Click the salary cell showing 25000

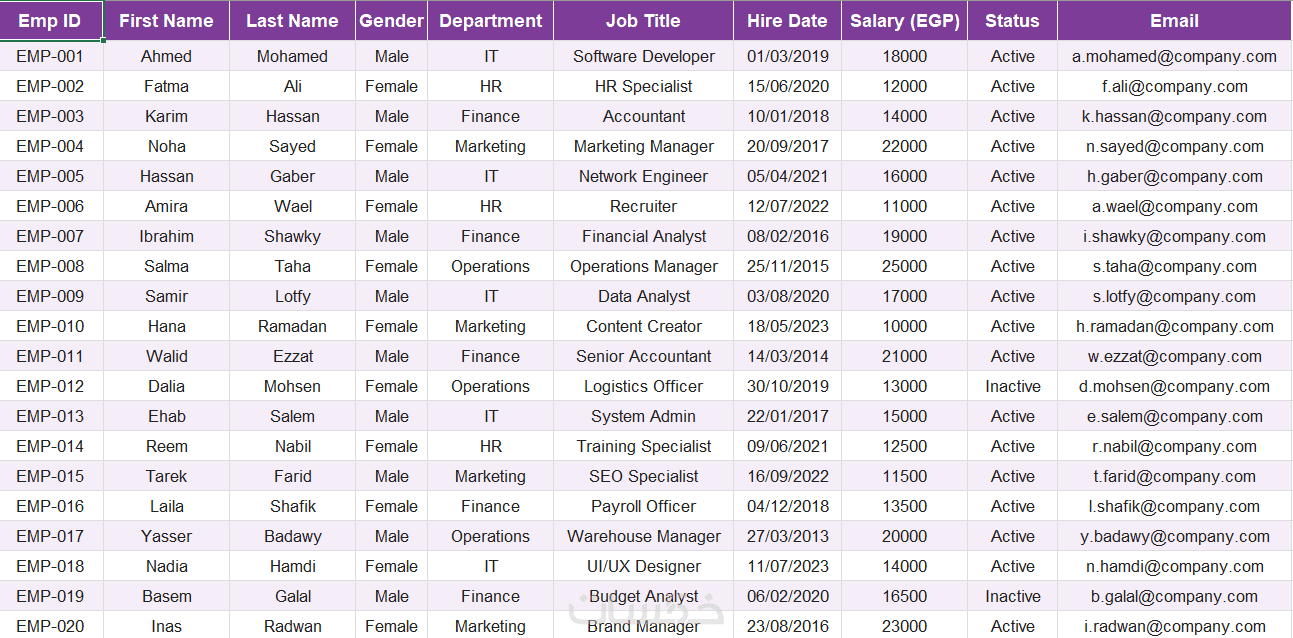tap(904, 266)
